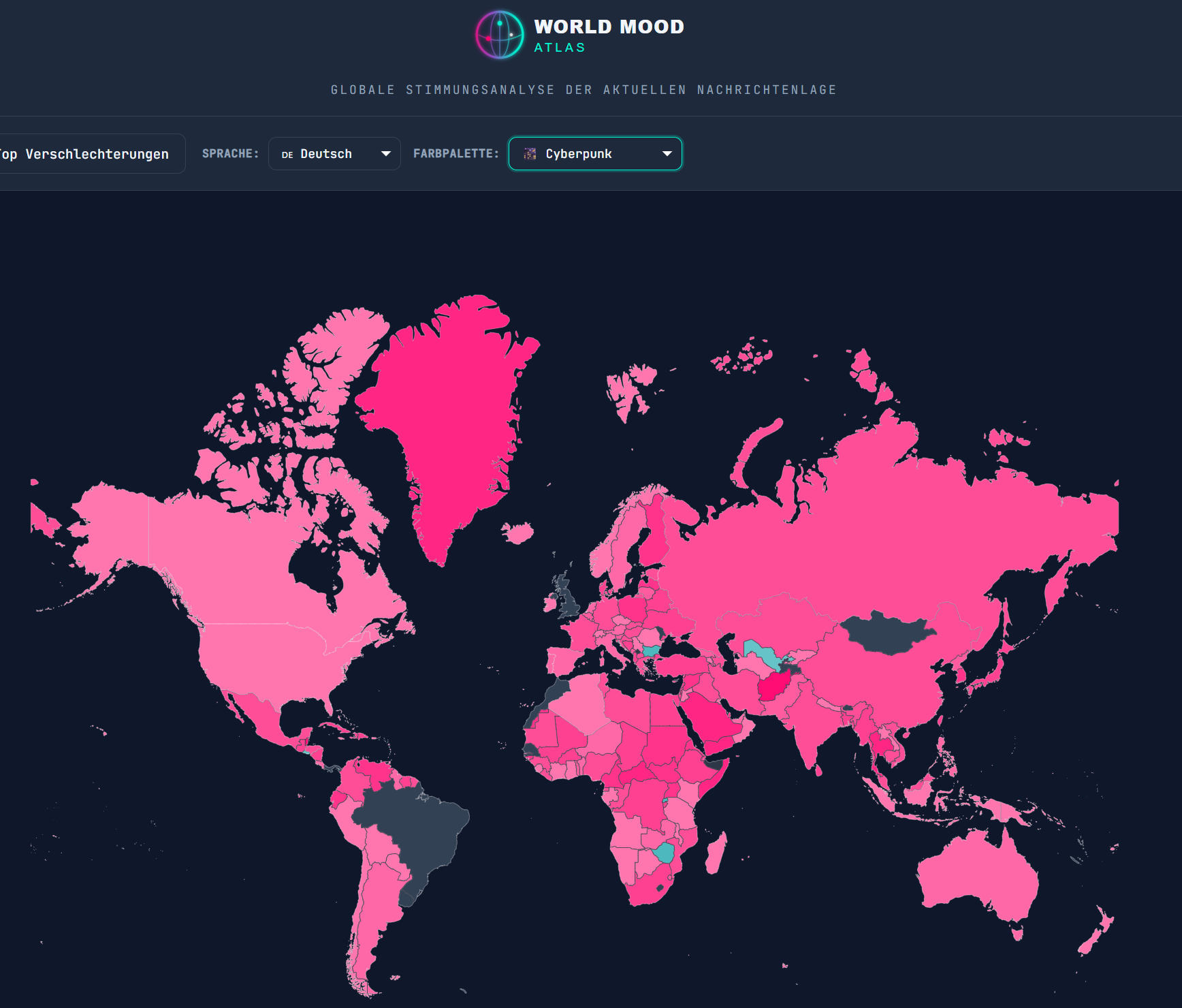Open the Deutsch language dropdown
Image resolution: width=1182 pixels, height=1008 pixels.
click(334, 154)
